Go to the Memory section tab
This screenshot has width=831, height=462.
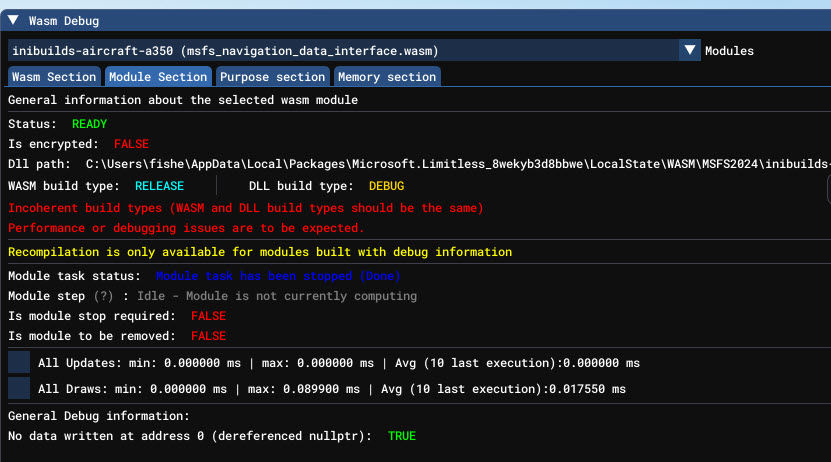click(x=386, y=77)
